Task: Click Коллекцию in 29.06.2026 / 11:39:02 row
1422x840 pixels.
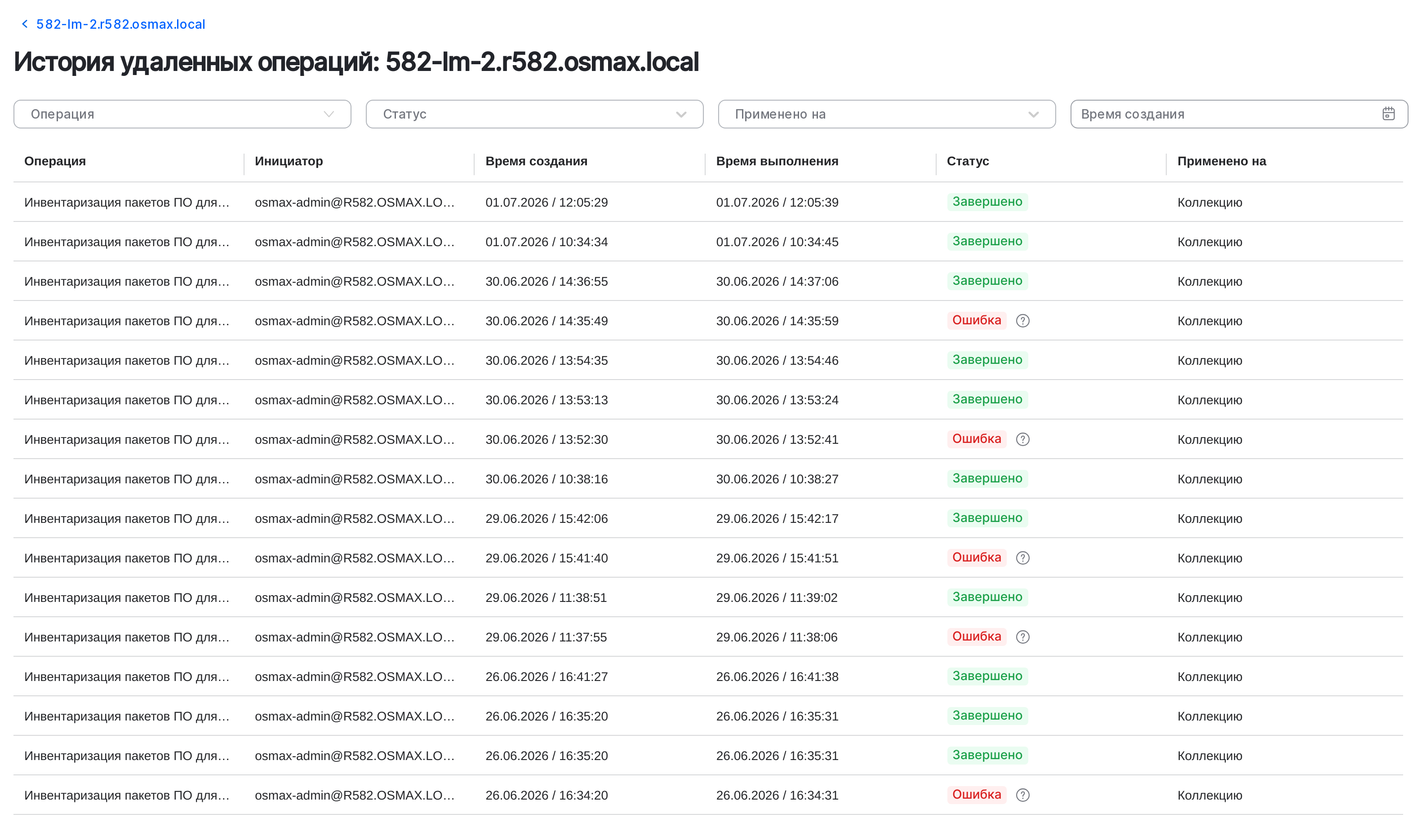Action: (1209, 598)
